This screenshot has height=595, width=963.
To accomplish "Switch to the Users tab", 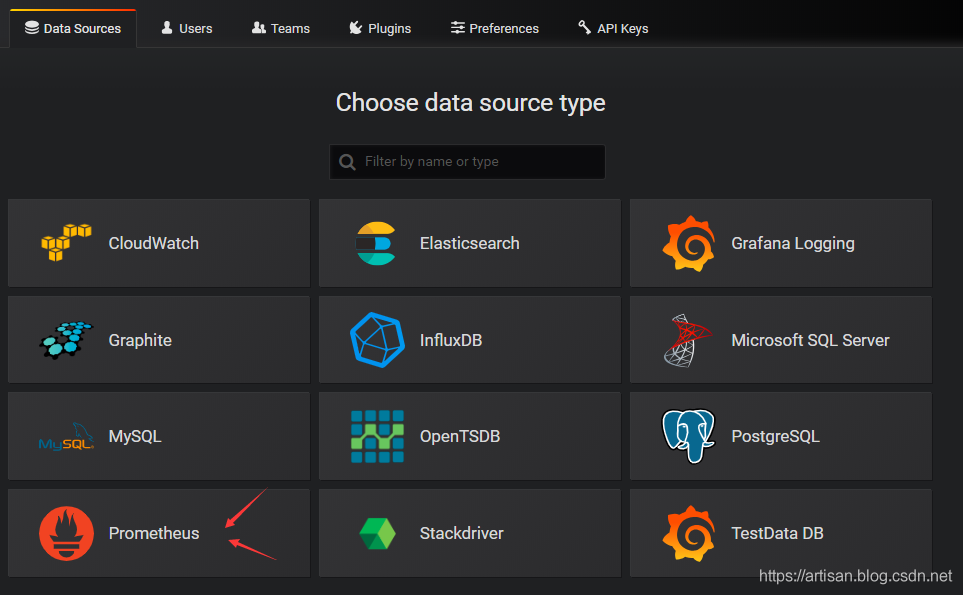I will coord(187,28).
